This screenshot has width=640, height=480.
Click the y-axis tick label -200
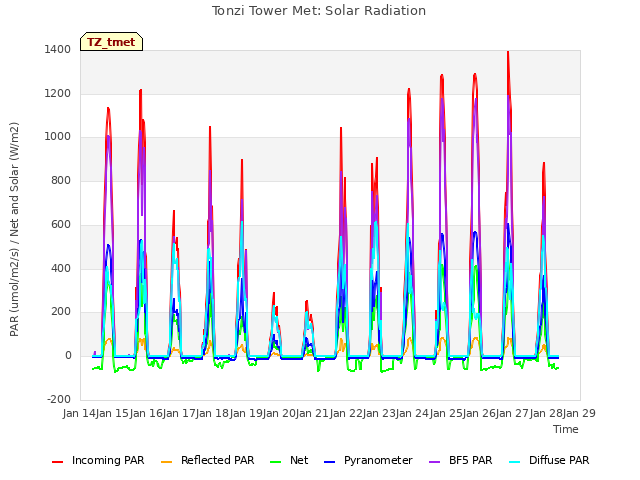tap(59, 400)
